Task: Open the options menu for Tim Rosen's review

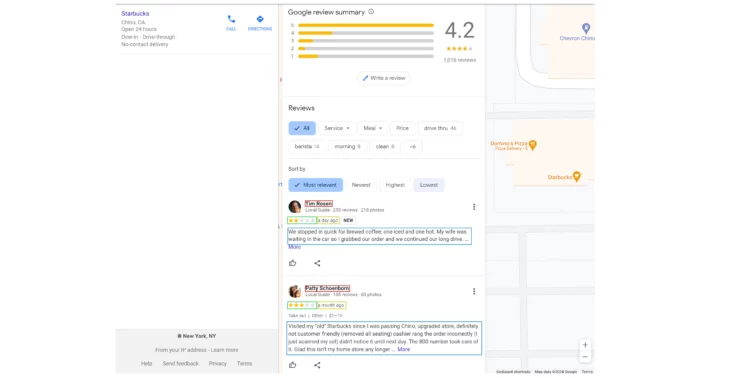Action: coord(474,207)
